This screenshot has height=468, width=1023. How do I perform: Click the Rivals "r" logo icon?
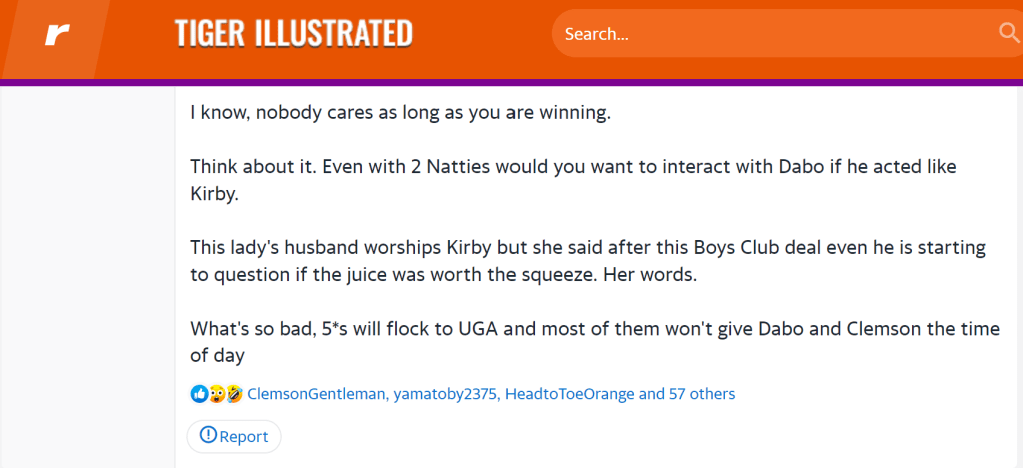pos(57,36)
